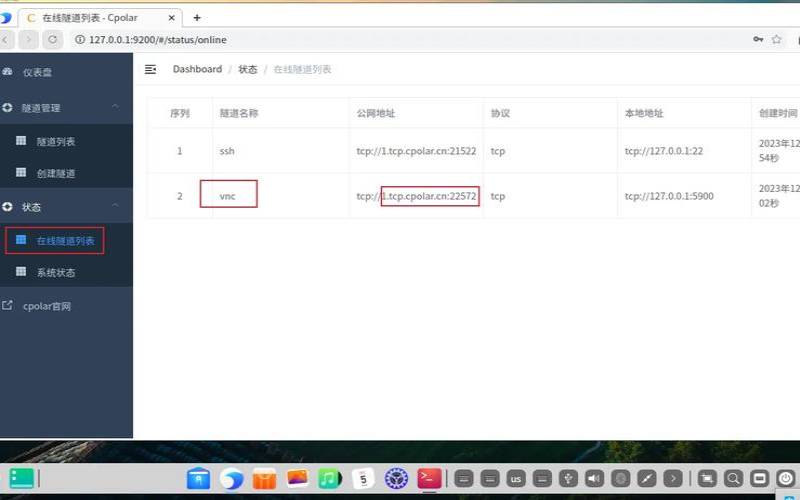Click the volume speaker tray icon
The height and width of the screenshot is (500, 800).
pos(594,479)
